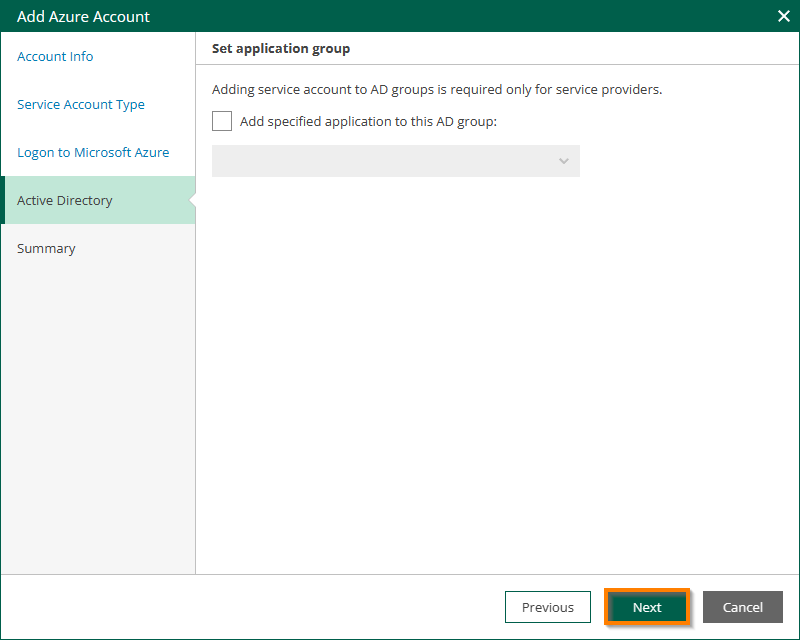Click the footer bar left of Previous
800x640 pixels.
tap(250, 607)
